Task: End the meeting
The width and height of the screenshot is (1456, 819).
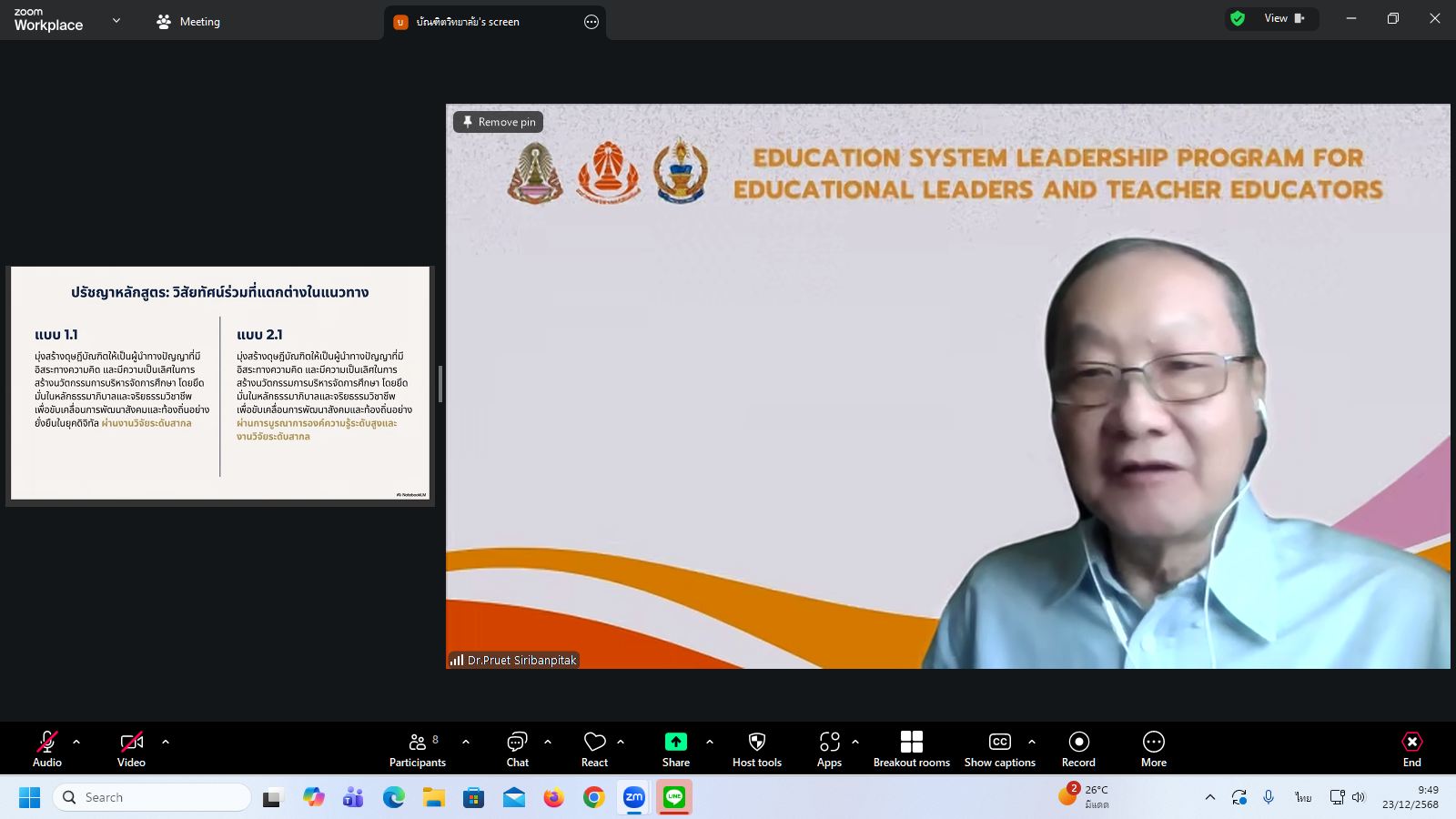Action: pos(1411,748)
